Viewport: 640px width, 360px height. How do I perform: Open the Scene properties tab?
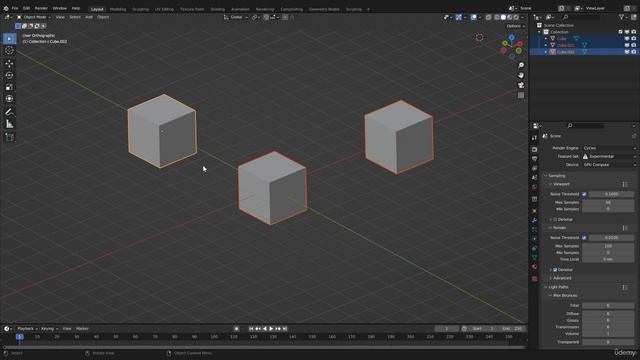point(534,178)
